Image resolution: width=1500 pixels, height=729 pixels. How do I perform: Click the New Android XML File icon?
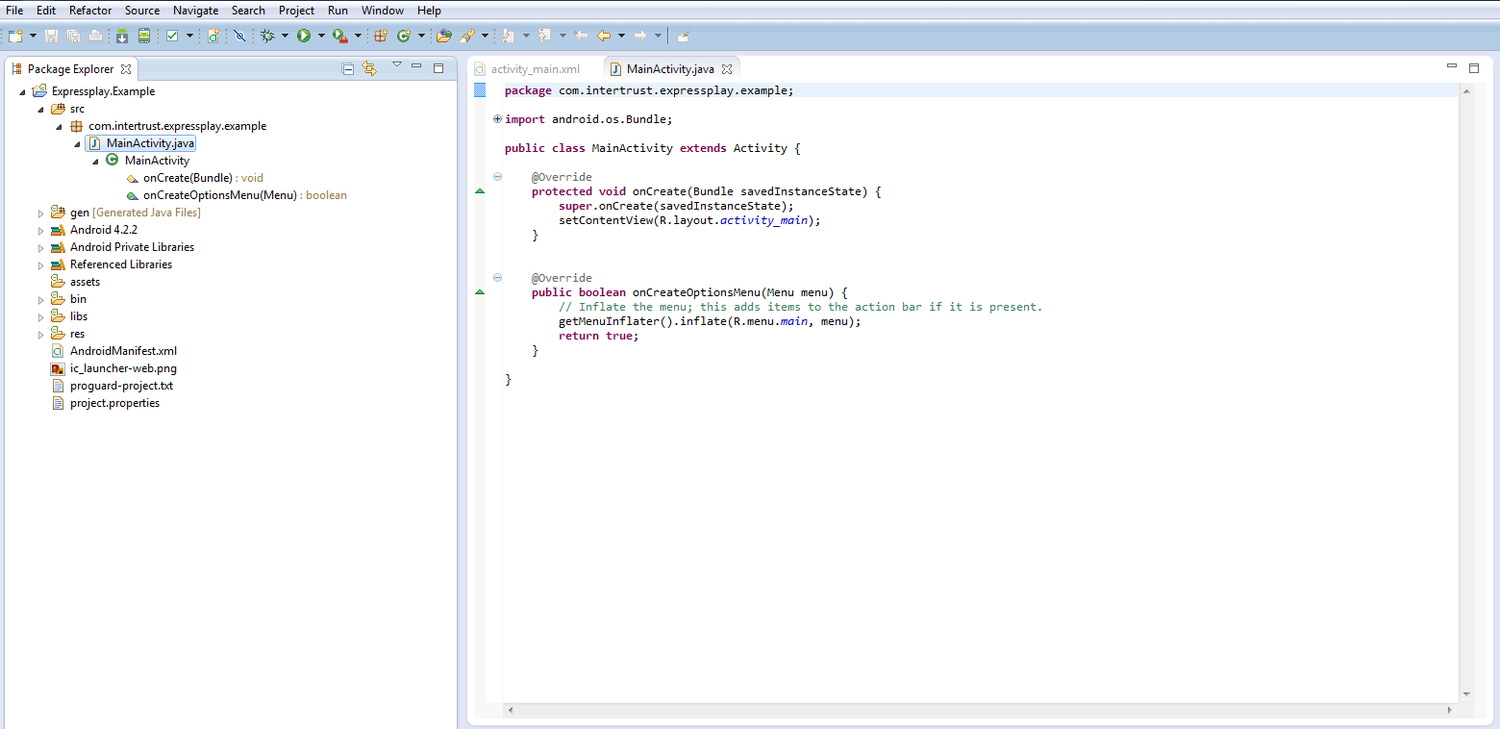213,36
